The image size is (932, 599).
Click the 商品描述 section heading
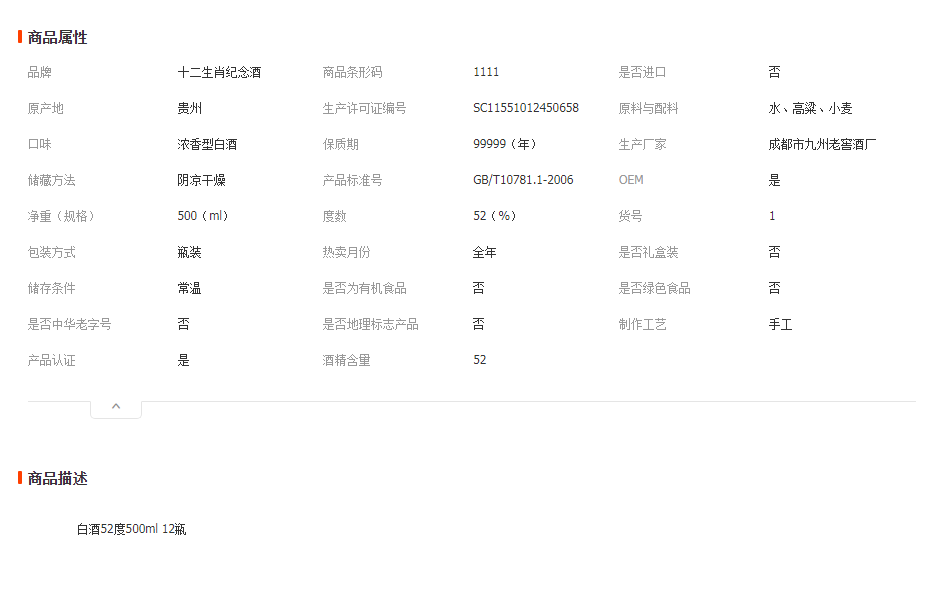coord(57,479)
